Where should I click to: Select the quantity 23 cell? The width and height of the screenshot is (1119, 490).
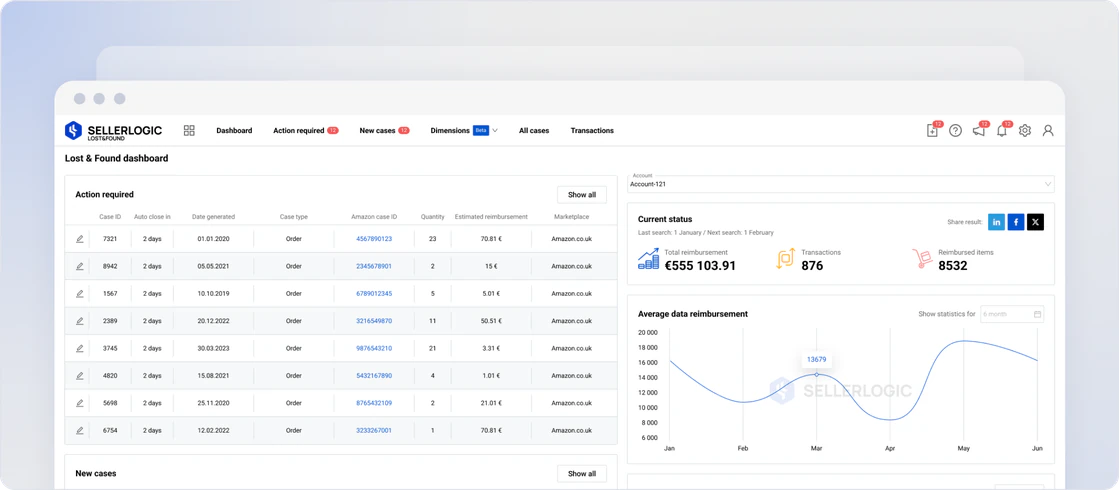[x=432, y=239]
